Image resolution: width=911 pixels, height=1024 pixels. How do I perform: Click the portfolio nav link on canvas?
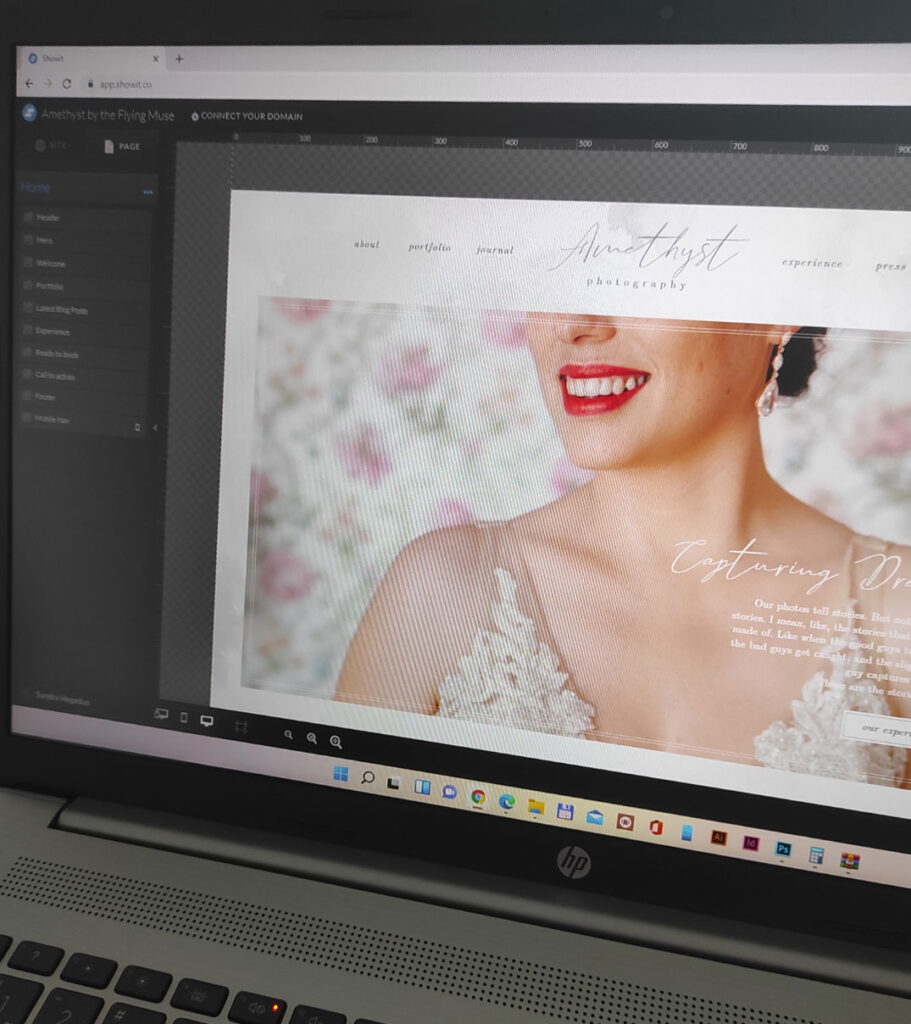[430, 247]
